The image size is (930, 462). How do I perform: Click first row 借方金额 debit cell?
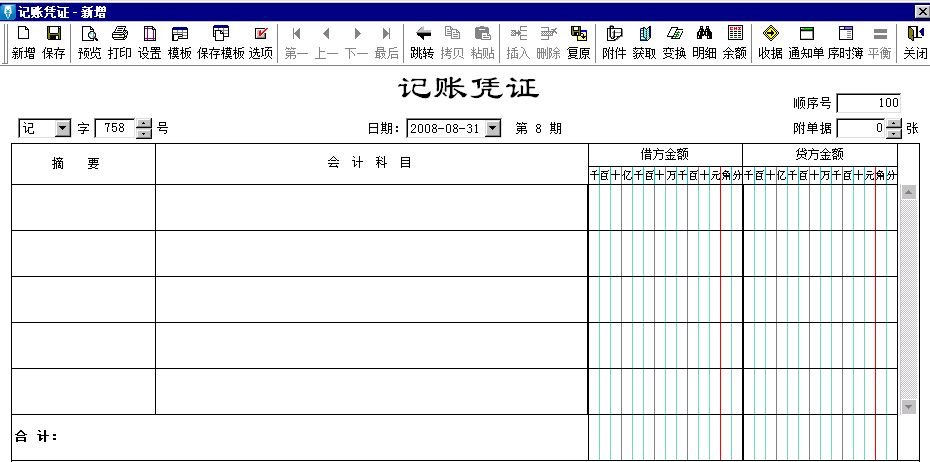pyautogui.click(x=665, y=208)
